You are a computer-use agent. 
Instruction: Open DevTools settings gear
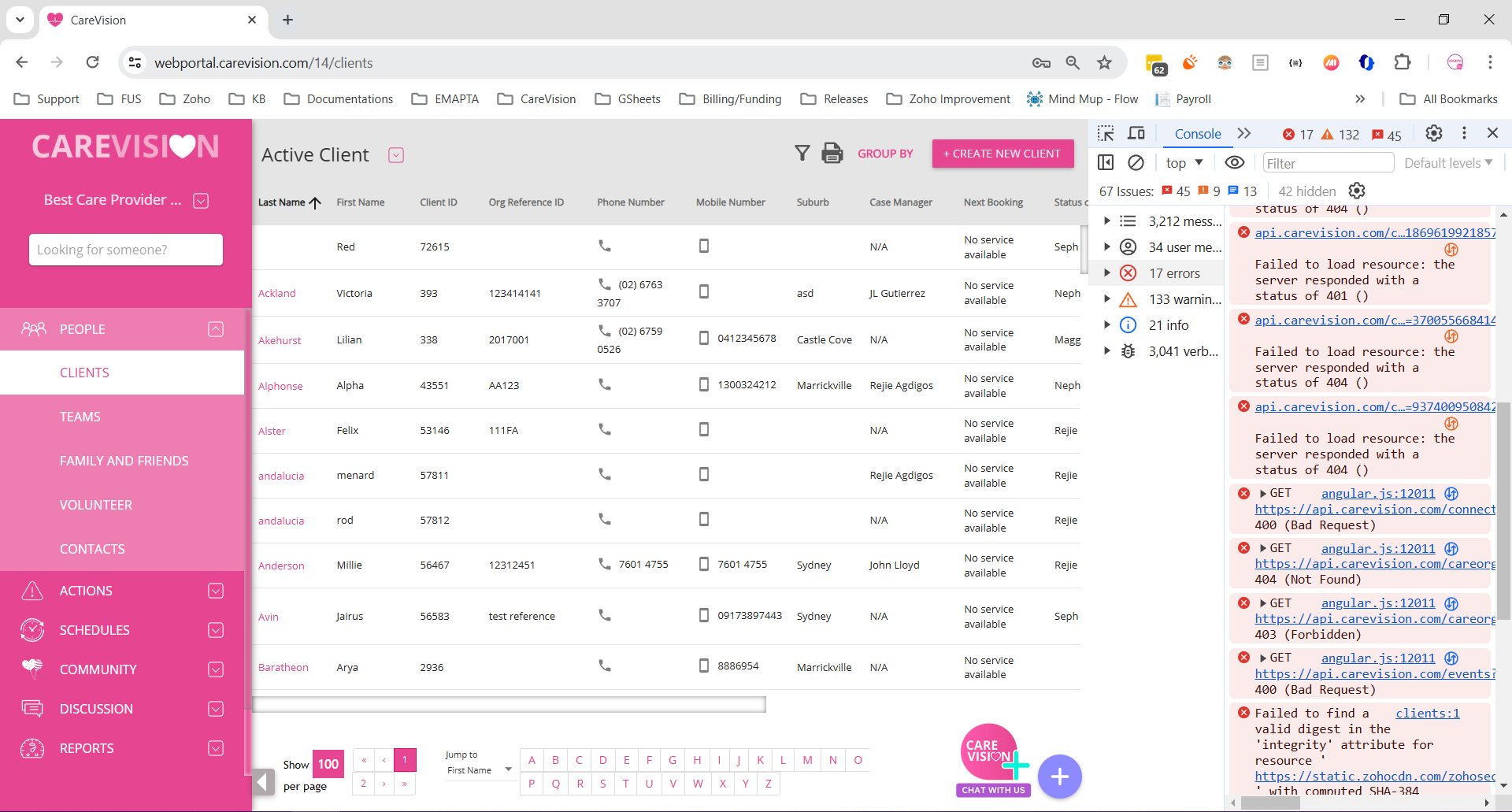tap(1434, 133)
